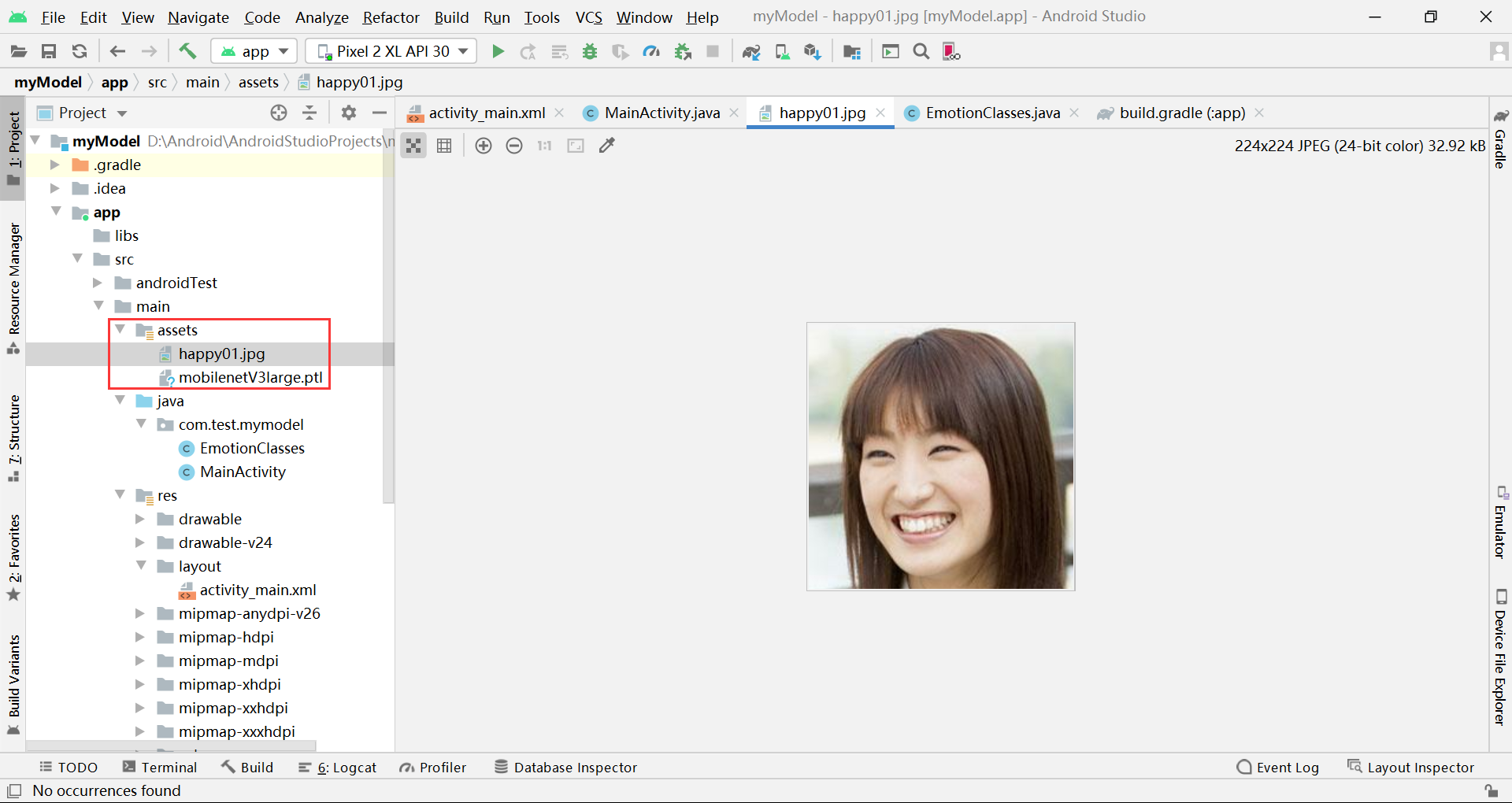This screenshot has width=1512, height=803.
Task: Zoom in on the image preview
Action: point(484,146)
